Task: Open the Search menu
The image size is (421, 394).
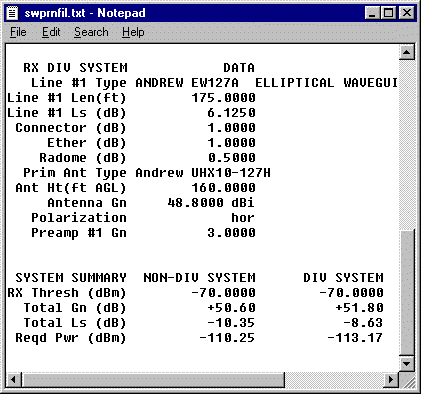Action: coord(91,32)
